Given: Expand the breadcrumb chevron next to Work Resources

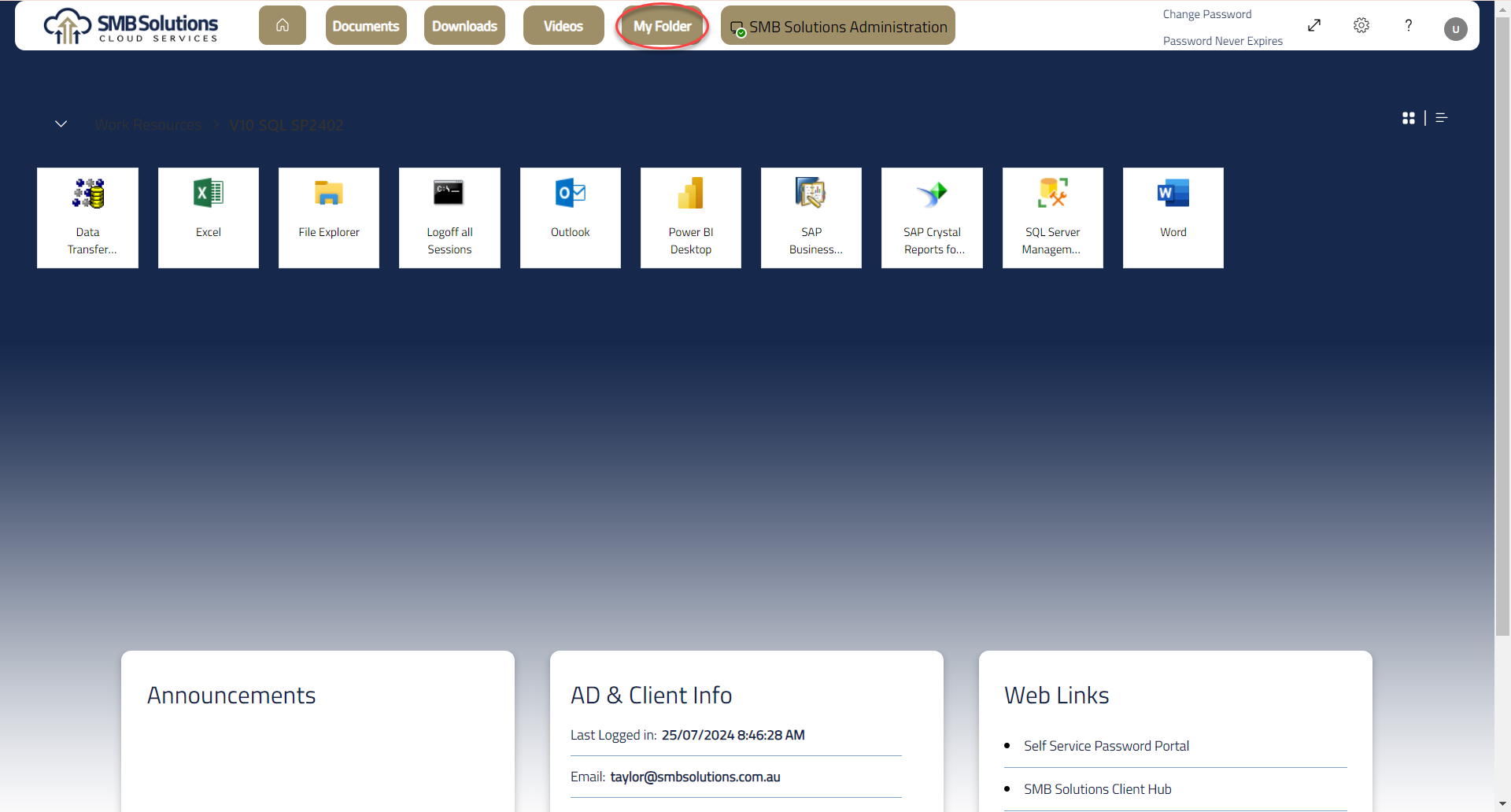Looking at the screenshot, I should point(61,124).
